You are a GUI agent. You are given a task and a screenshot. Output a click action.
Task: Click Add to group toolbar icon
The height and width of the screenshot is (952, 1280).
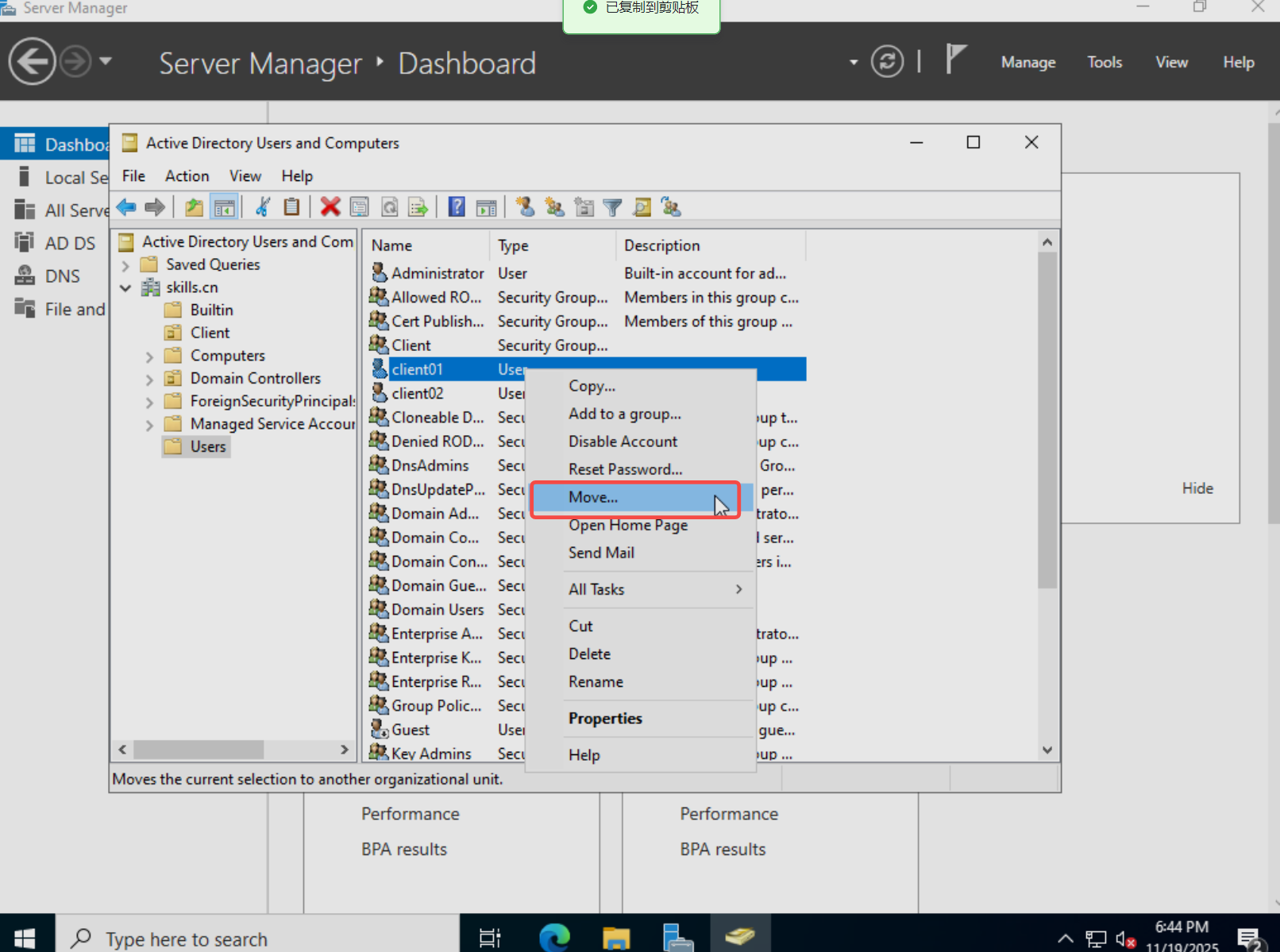671,207
